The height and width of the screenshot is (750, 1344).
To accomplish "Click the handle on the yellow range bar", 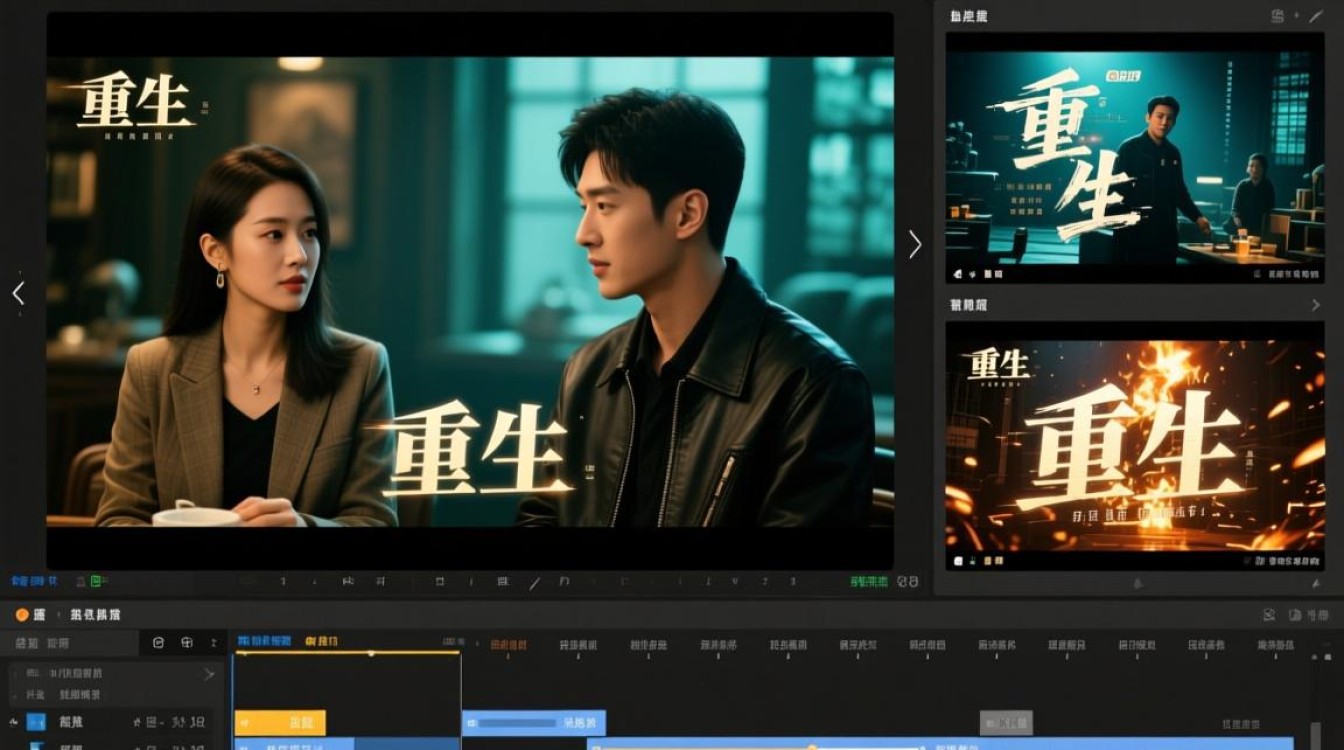I will (371, 653).
